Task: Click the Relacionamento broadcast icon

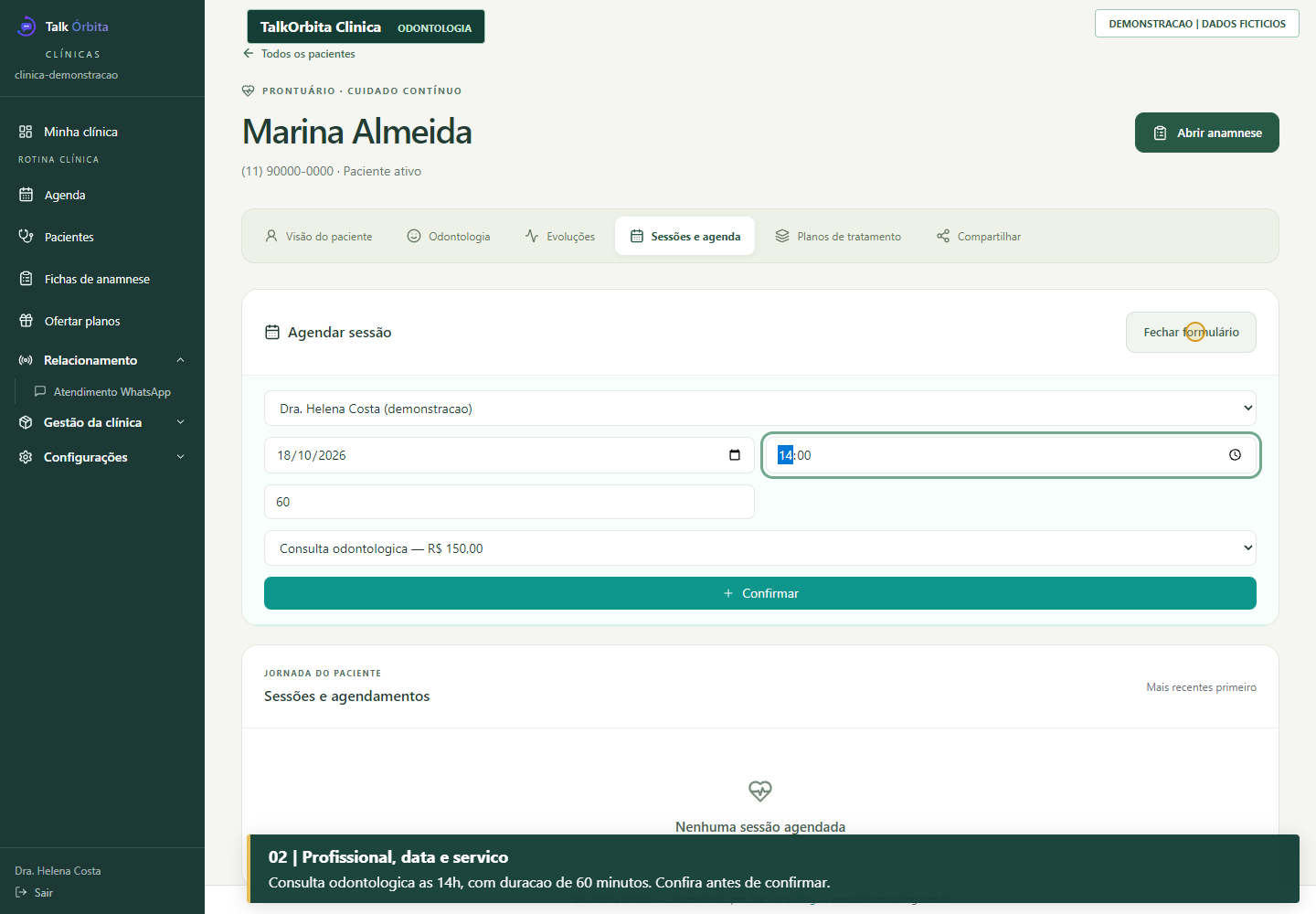Action: coord(26,360)
